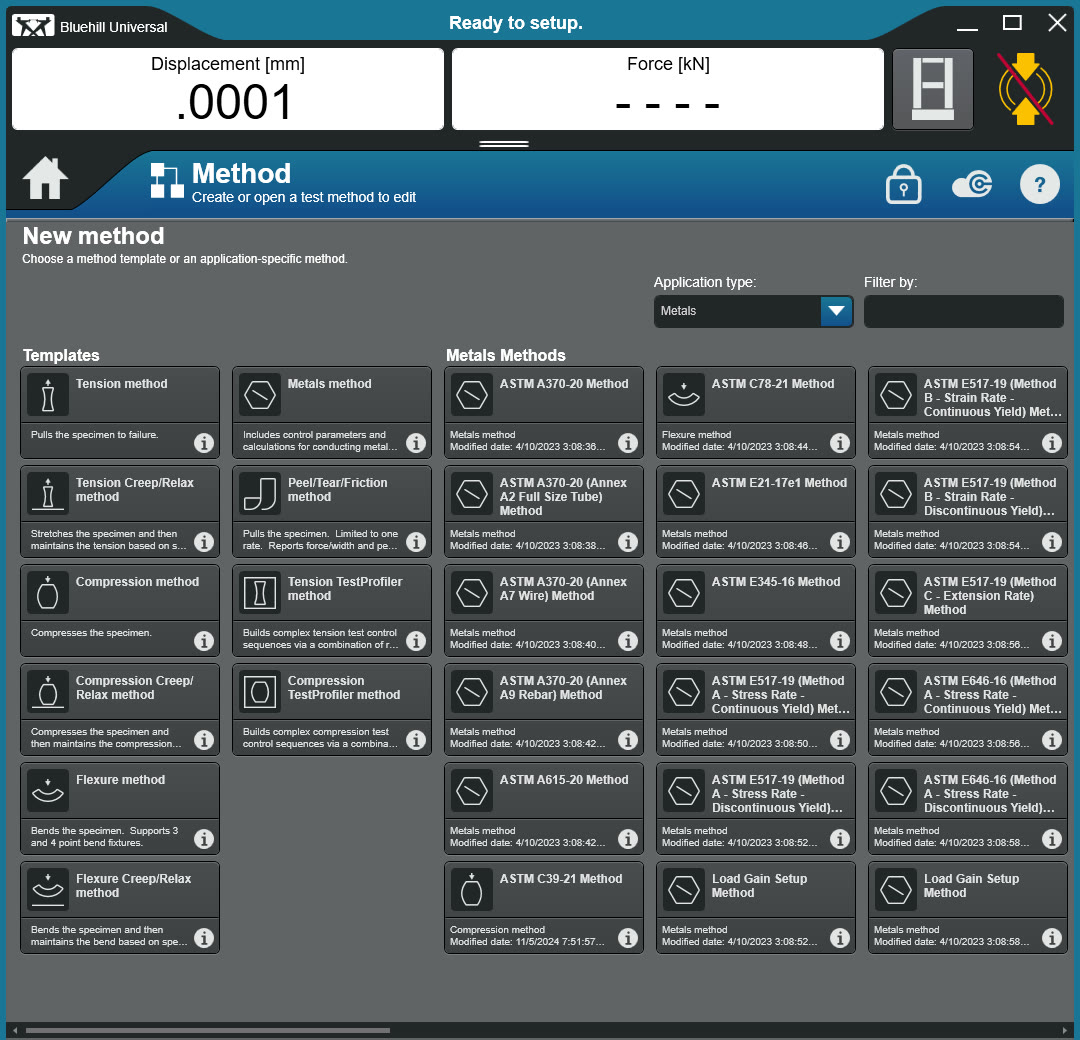This screenshot has height=1040, width=1080.
Task: Show info for ASTM C39-21 Method
Action: pos(628,938)
